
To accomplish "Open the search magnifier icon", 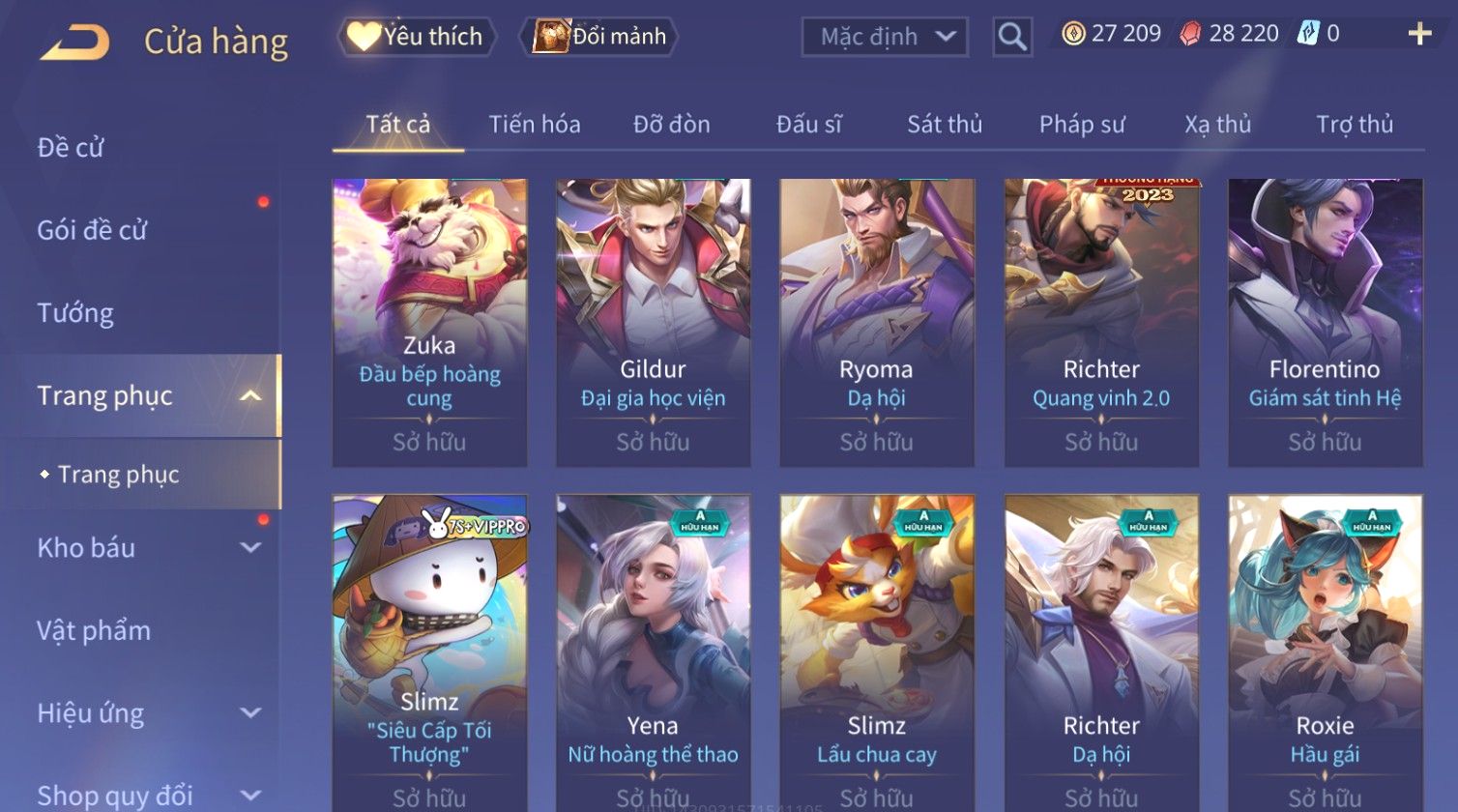I will point(1012,37).
